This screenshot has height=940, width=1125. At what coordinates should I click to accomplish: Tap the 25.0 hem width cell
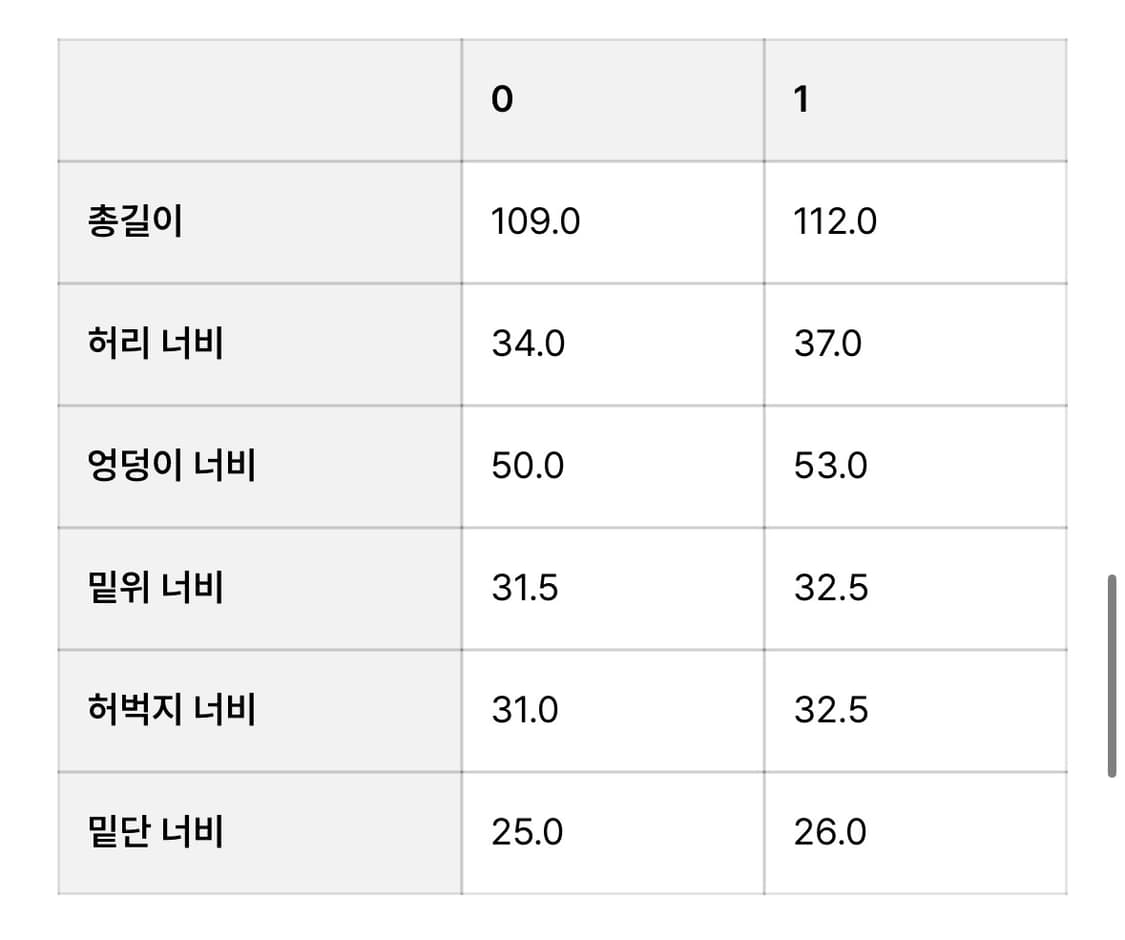(528, 832)
